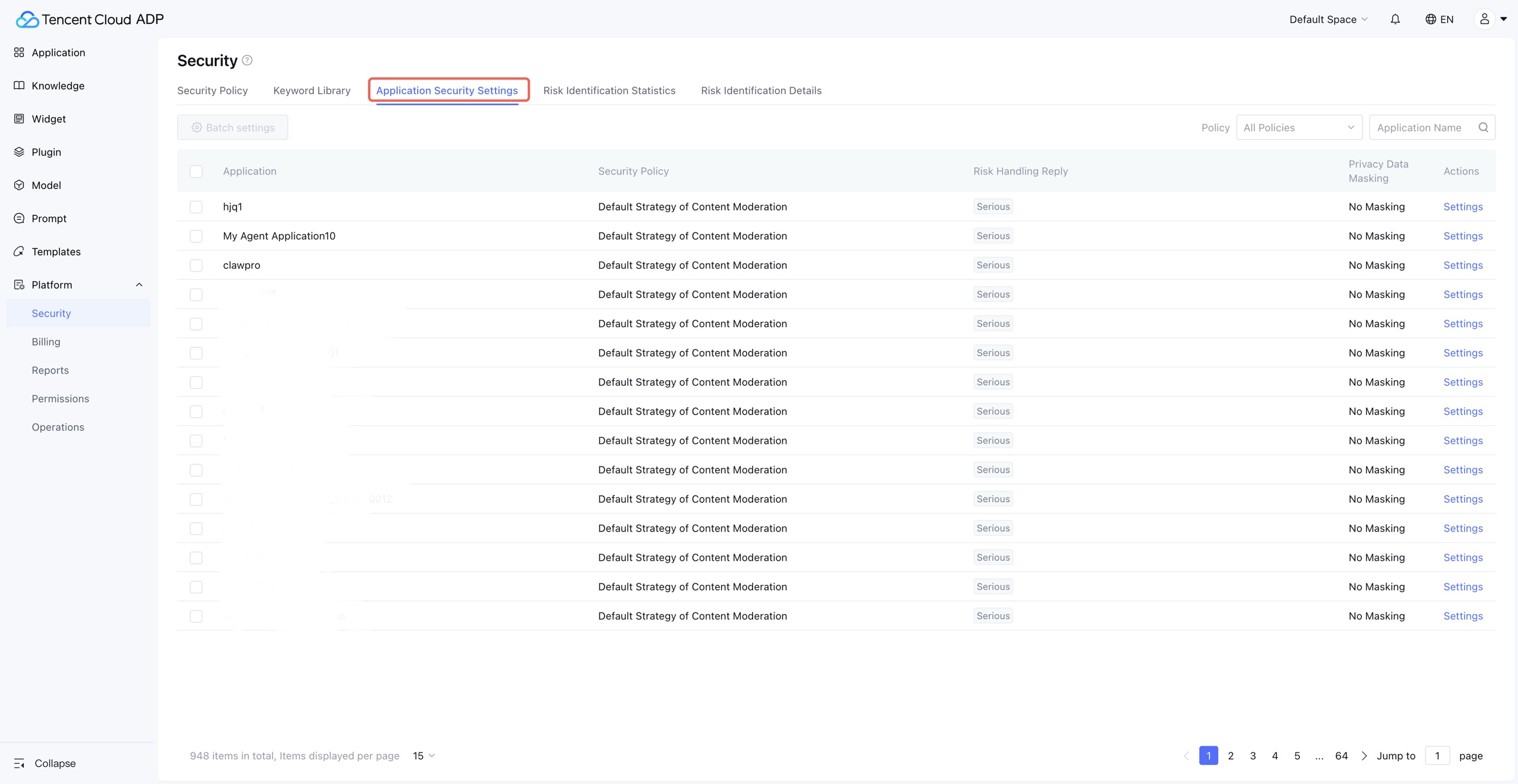
Task: Click the Application Name search field
Action: pyautogui.click(x=1422, y=127)
